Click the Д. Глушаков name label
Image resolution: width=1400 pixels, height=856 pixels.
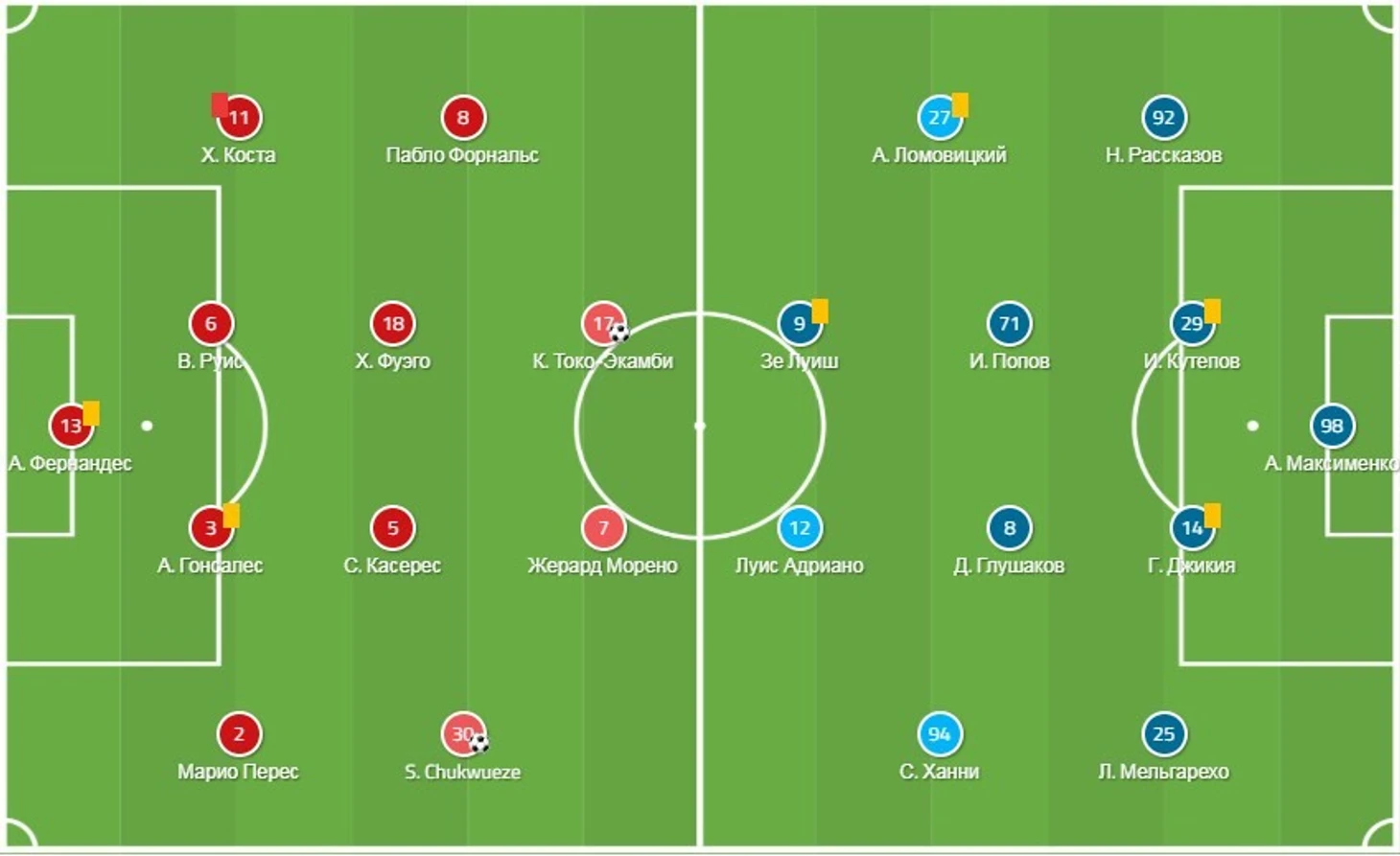point(1009,566)
